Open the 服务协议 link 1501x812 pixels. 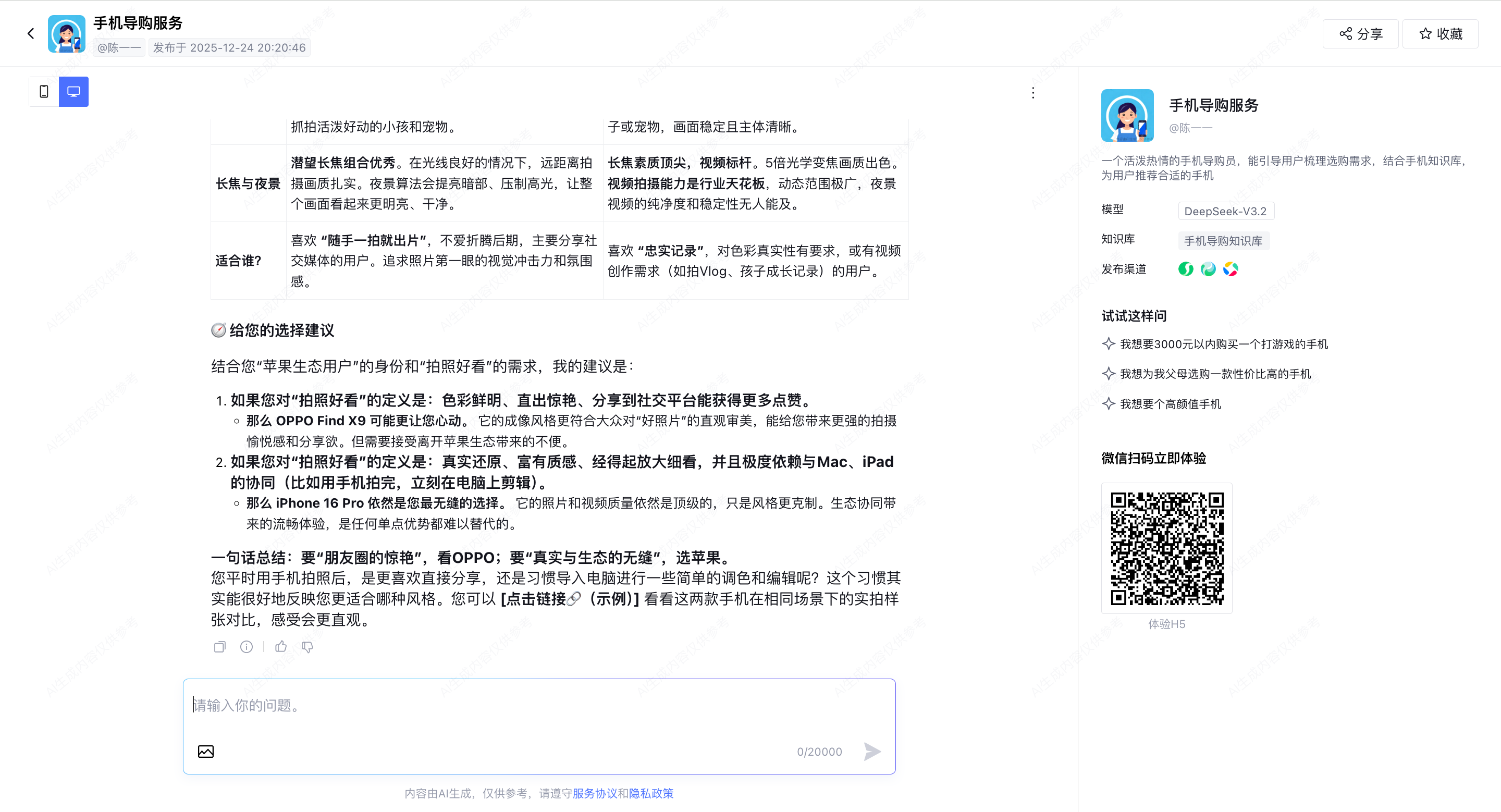click(x=594, y=793)
